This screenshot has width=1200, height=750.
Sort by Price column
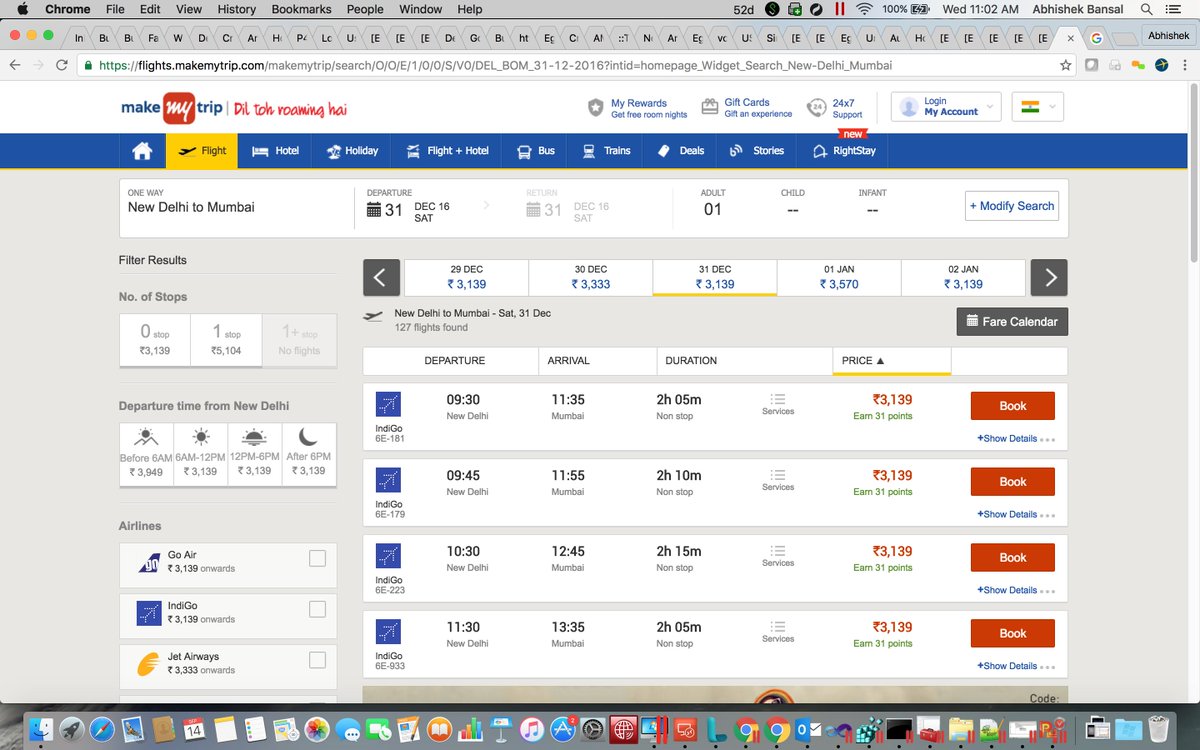click(x=891, y=360)
